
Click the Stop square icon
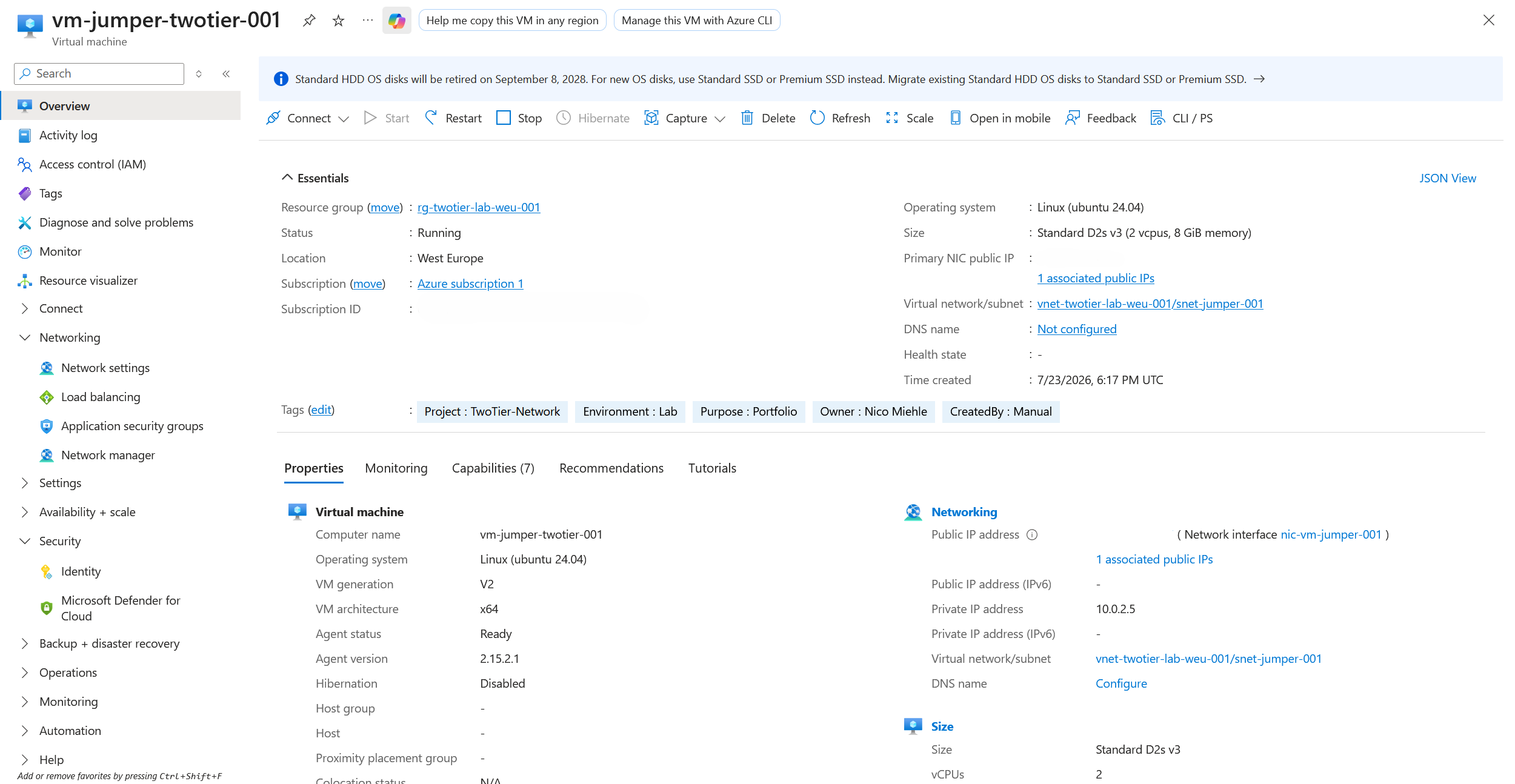[x=504, y=118]
